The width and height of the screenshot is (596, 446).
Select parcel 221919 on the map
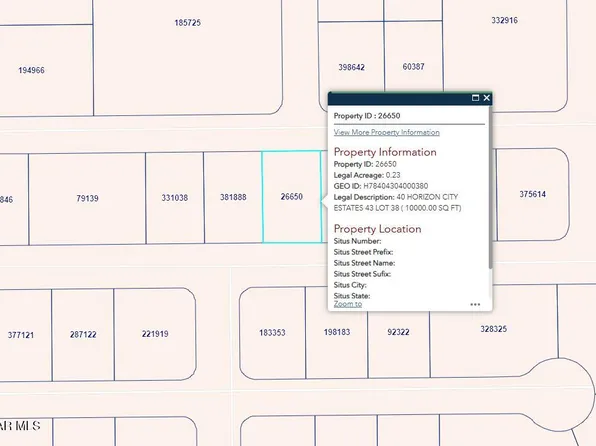coord(155,334)
